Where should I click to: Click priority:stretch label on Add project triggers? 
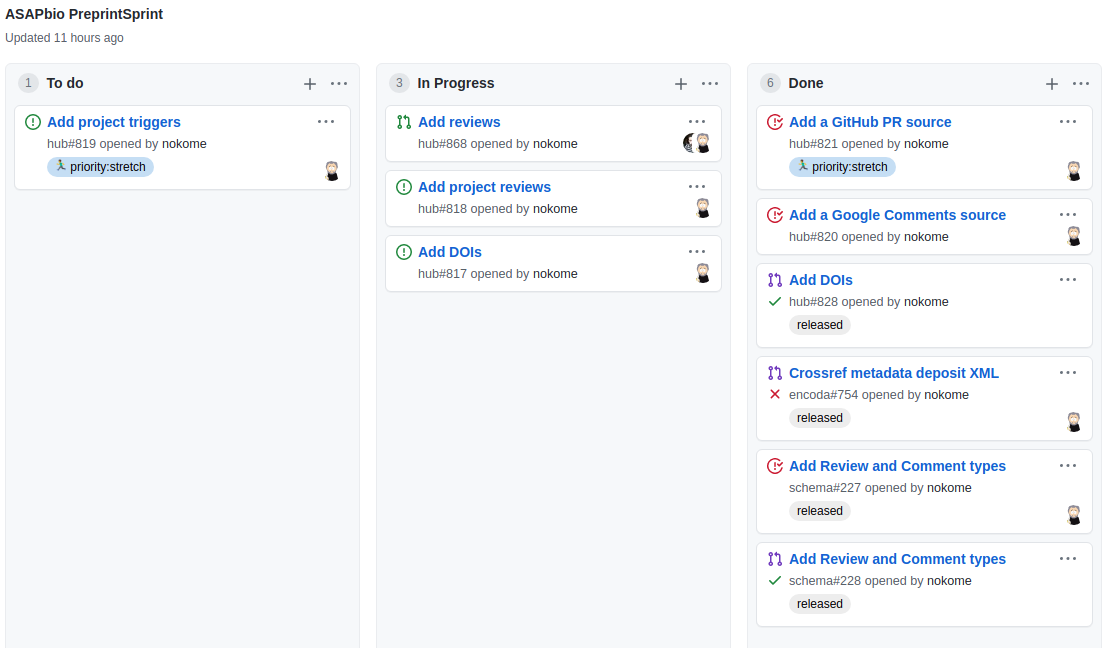pyautogui.click(x=100, y=167)
